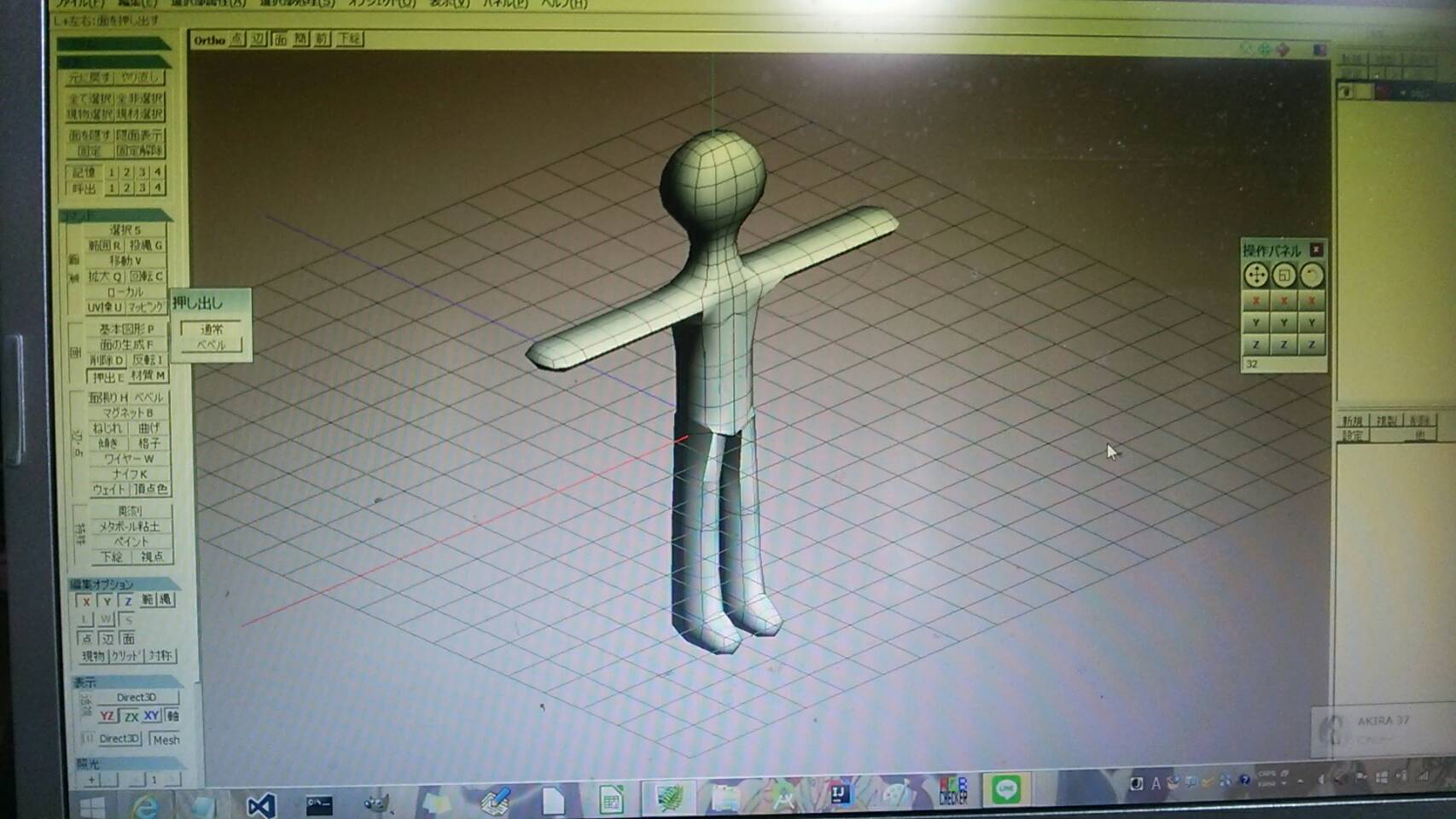This screenshot has width=1456, height=819.
Task: Open the LINE app on the taskbar
Action: 1007,790
